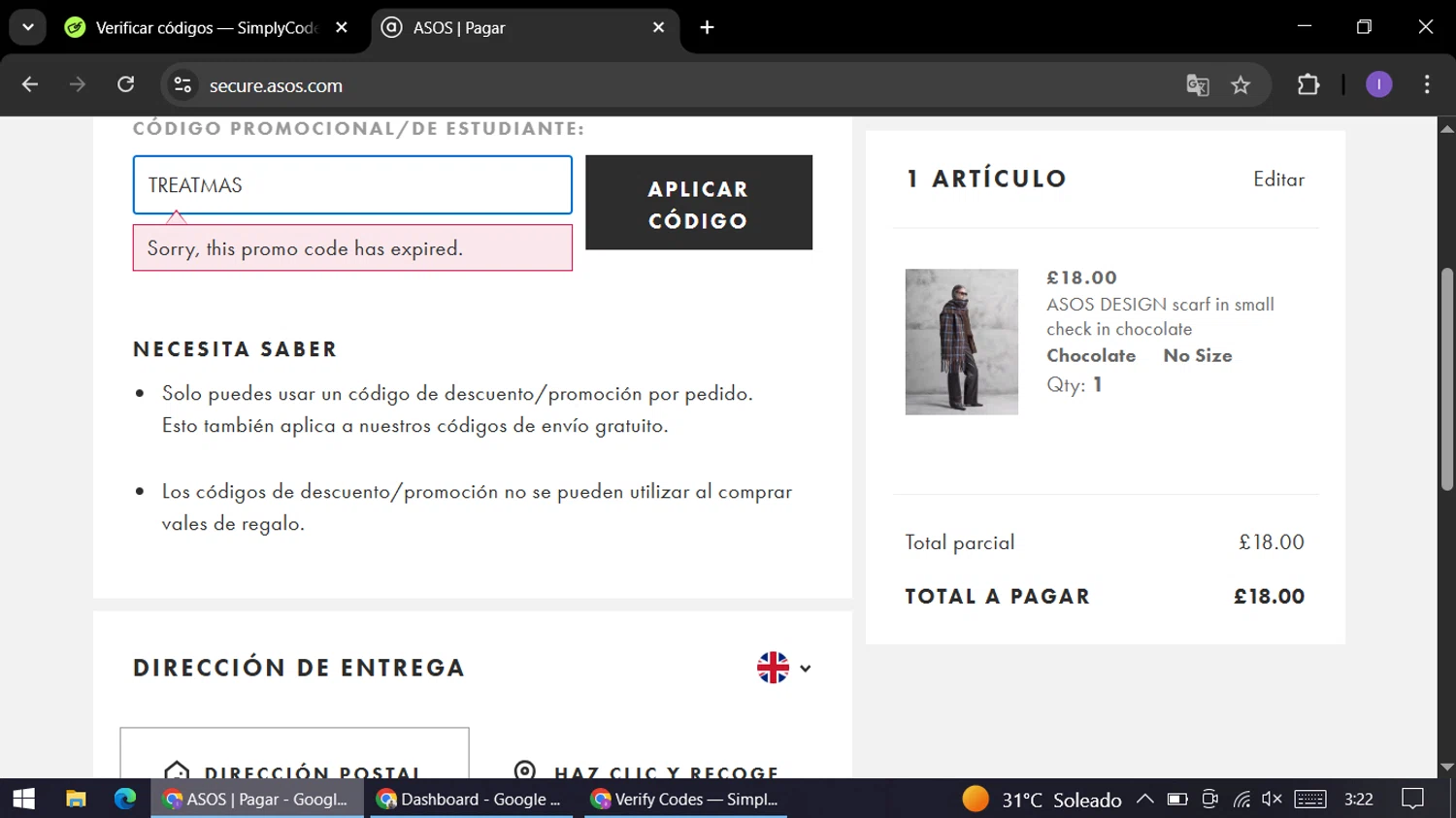The width and height of the screenshot is (1456, 818).
Task: Open the tab search dropdown arrow
Action: coord(28,27)
